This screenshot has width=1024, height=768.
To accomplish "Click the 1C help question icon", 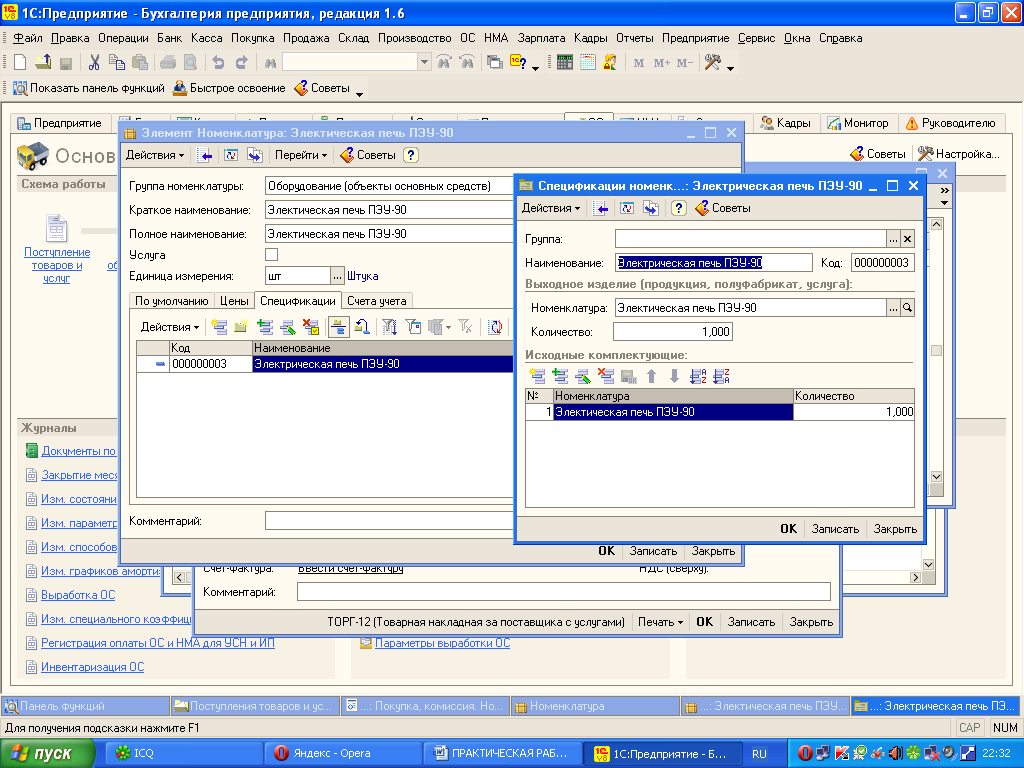I will click(x=519, y=63).
